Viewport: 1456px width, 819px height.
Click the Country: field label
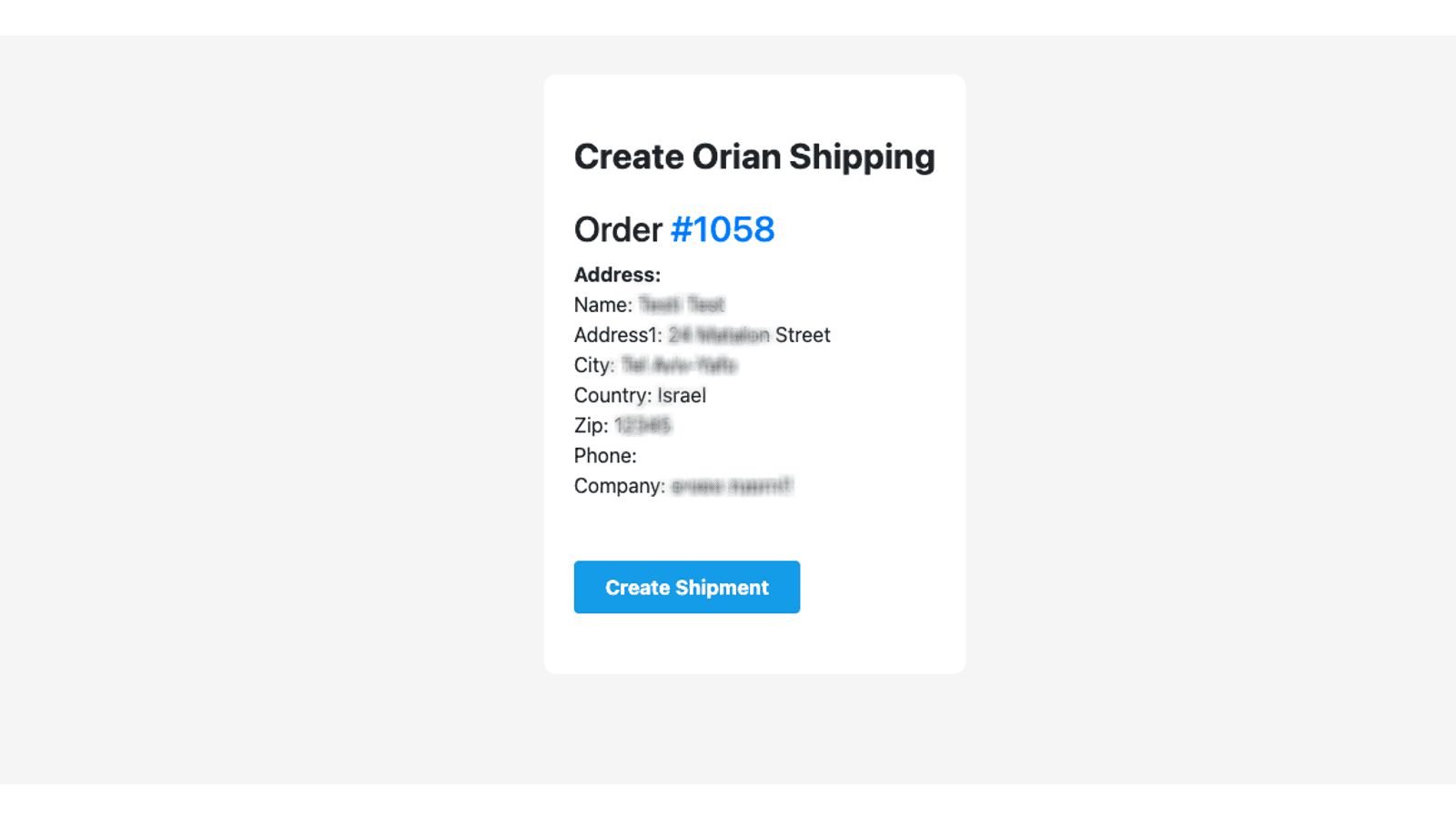click(612, 395)
